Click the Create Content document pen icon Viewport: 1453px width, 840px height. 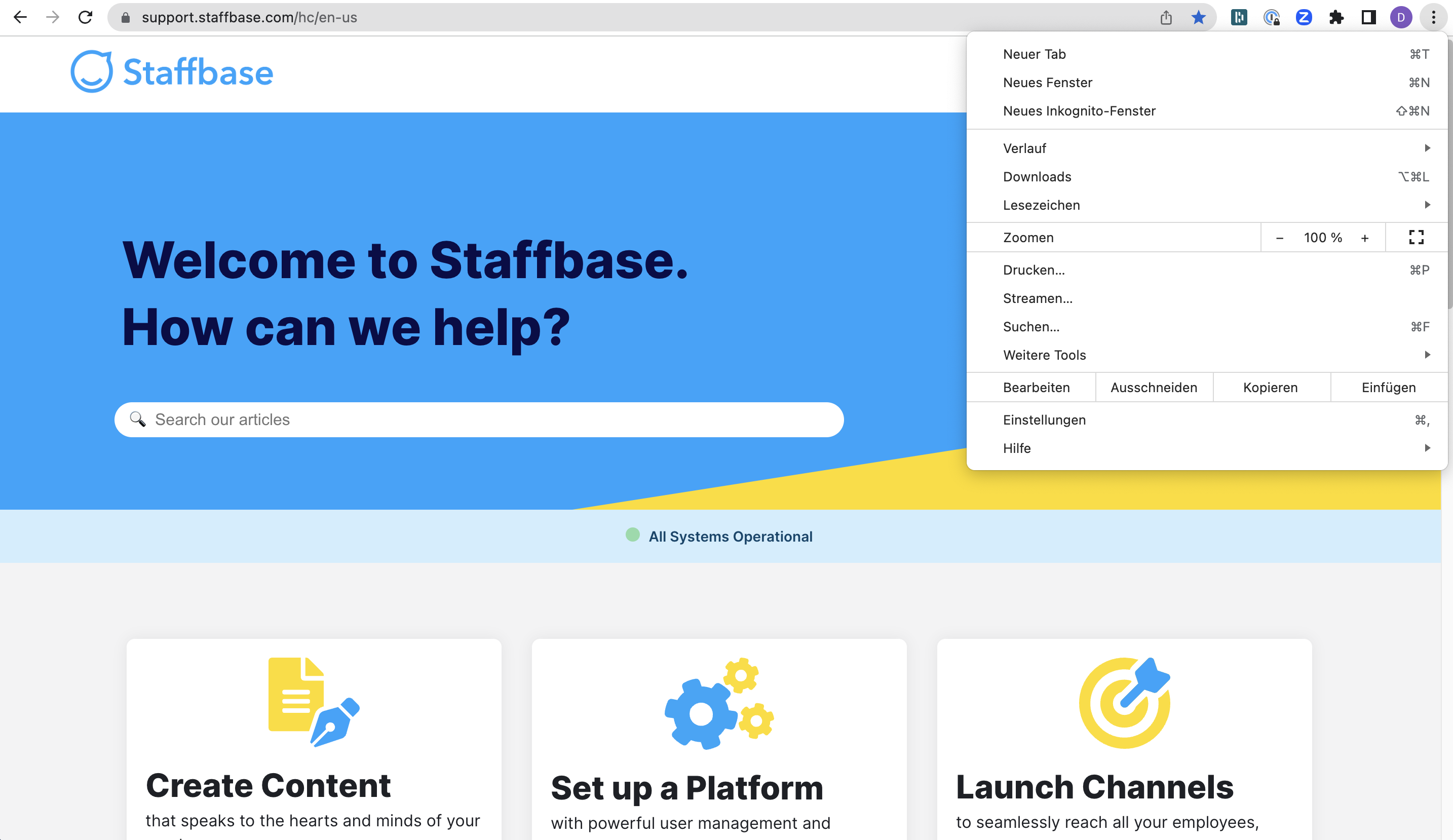coord(314,702)
